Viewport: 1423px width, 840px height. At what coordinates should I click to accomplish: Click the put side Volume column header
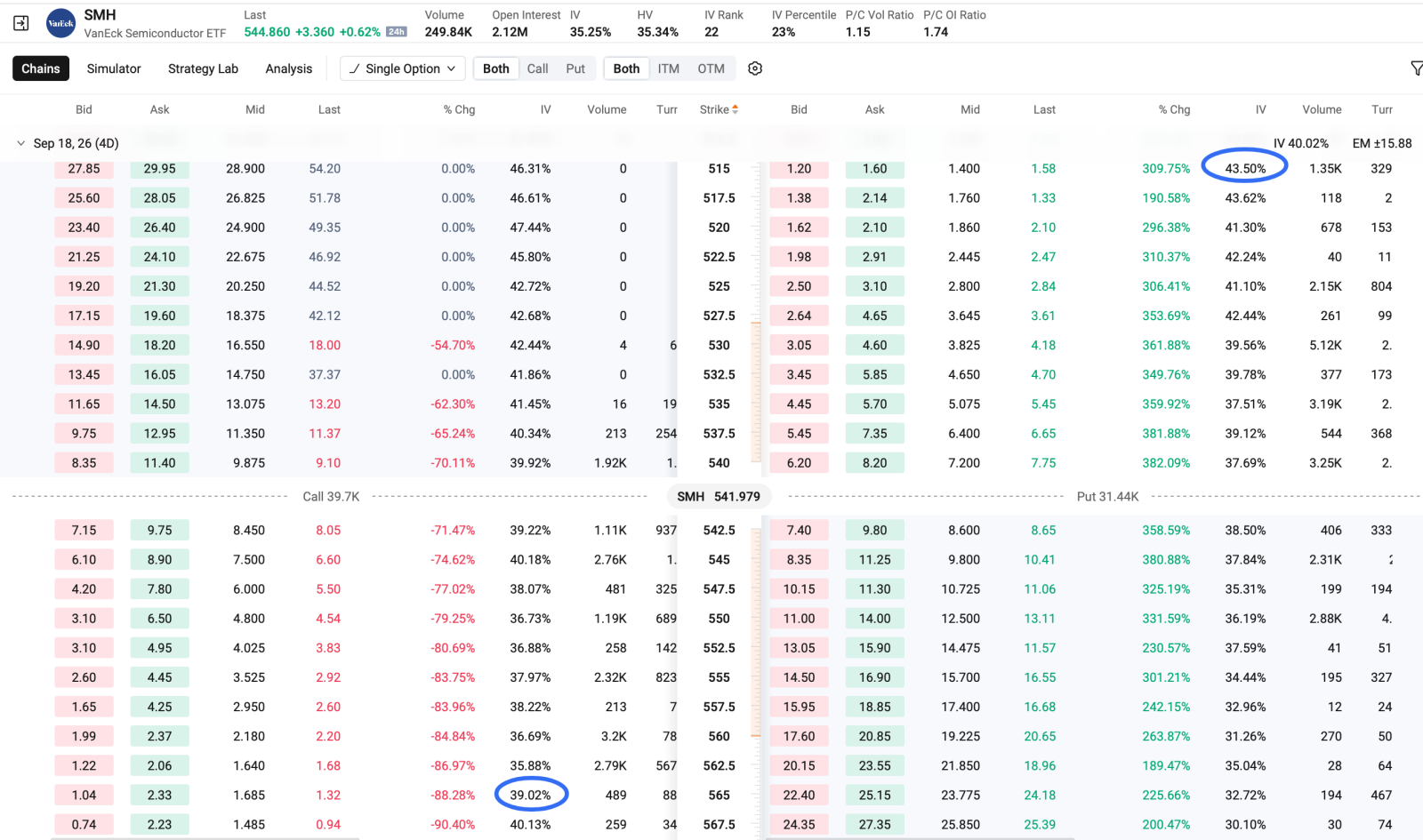pos(1322,109)
